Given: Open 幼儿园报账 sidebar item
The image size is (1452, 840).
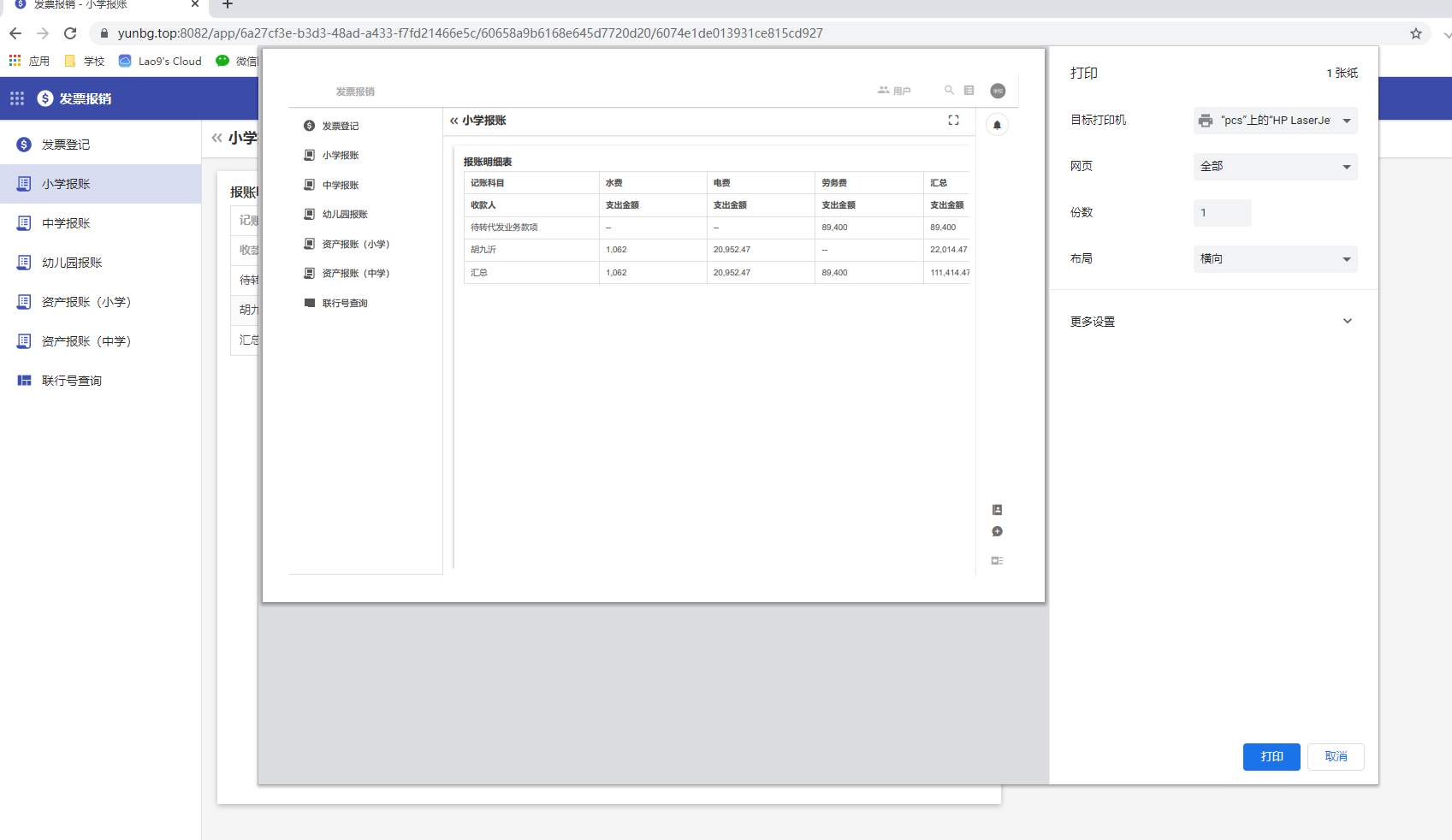Looking at the screenshot, I should coord(72,263).
